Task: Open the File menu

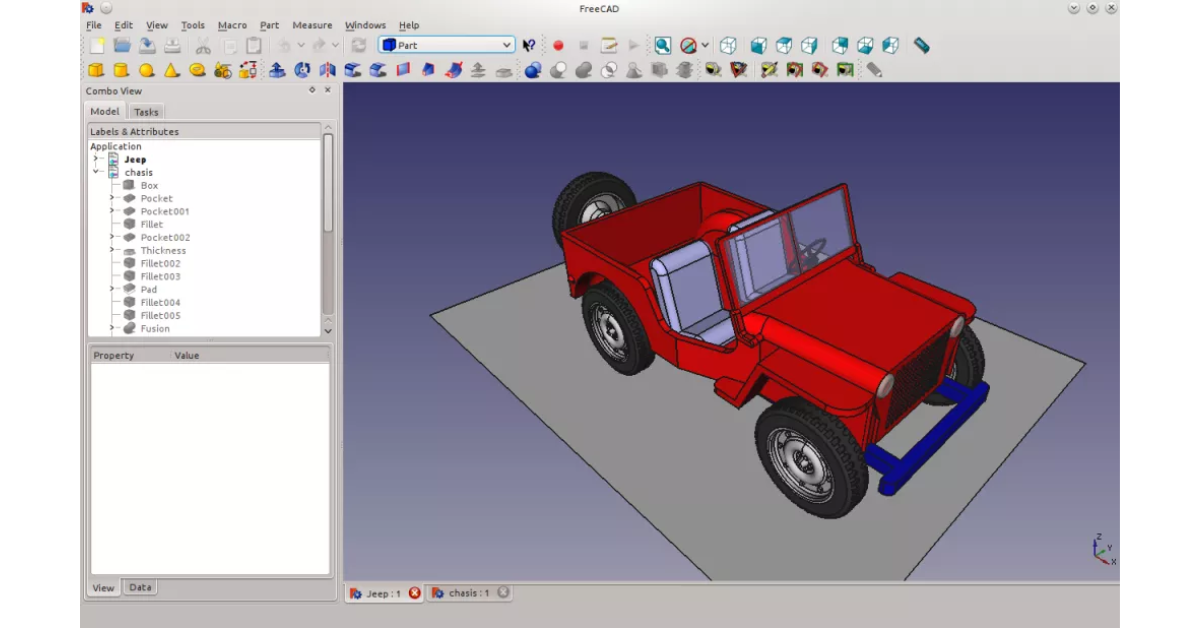Action: pos(93,25)
